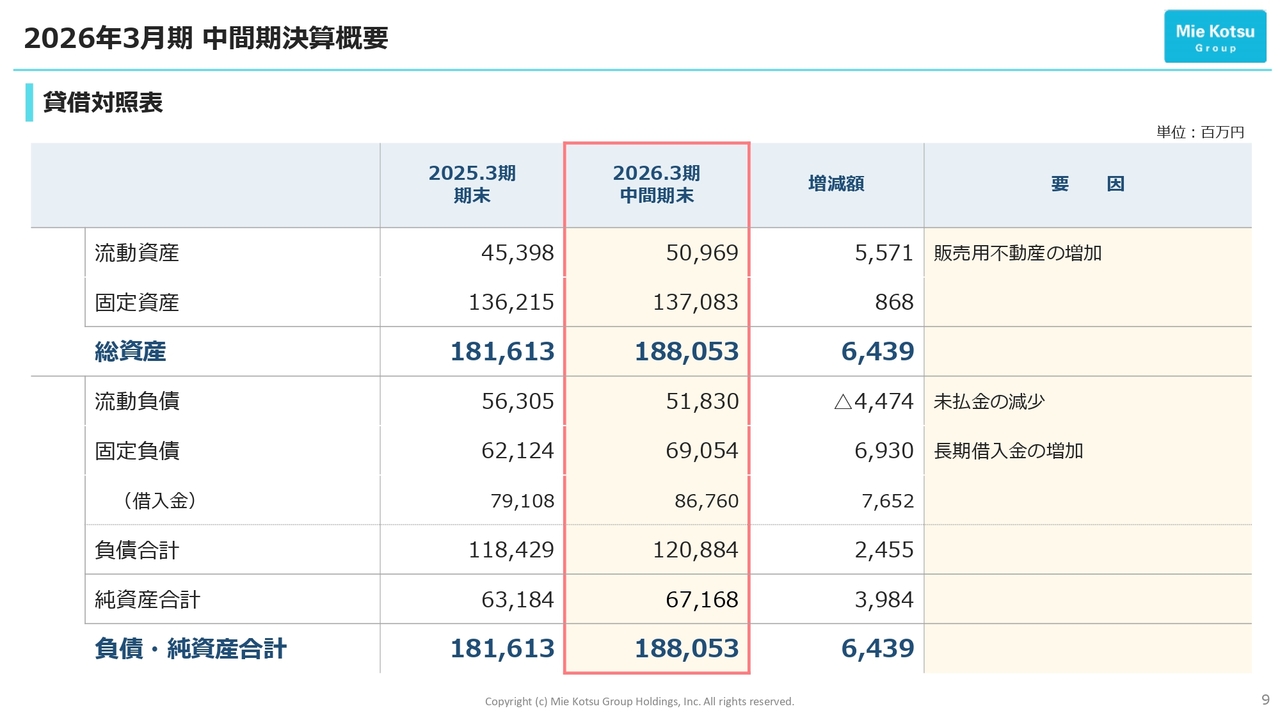Click the 長期借入金の増加 note

[1008, 451]
